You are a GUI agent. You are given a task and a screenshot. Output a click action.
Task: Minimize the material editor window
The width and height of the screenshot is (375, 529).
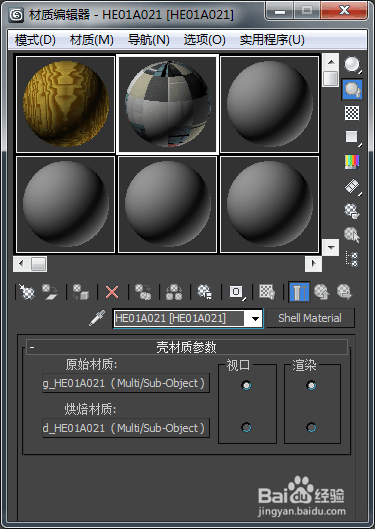tap(280, 11)
